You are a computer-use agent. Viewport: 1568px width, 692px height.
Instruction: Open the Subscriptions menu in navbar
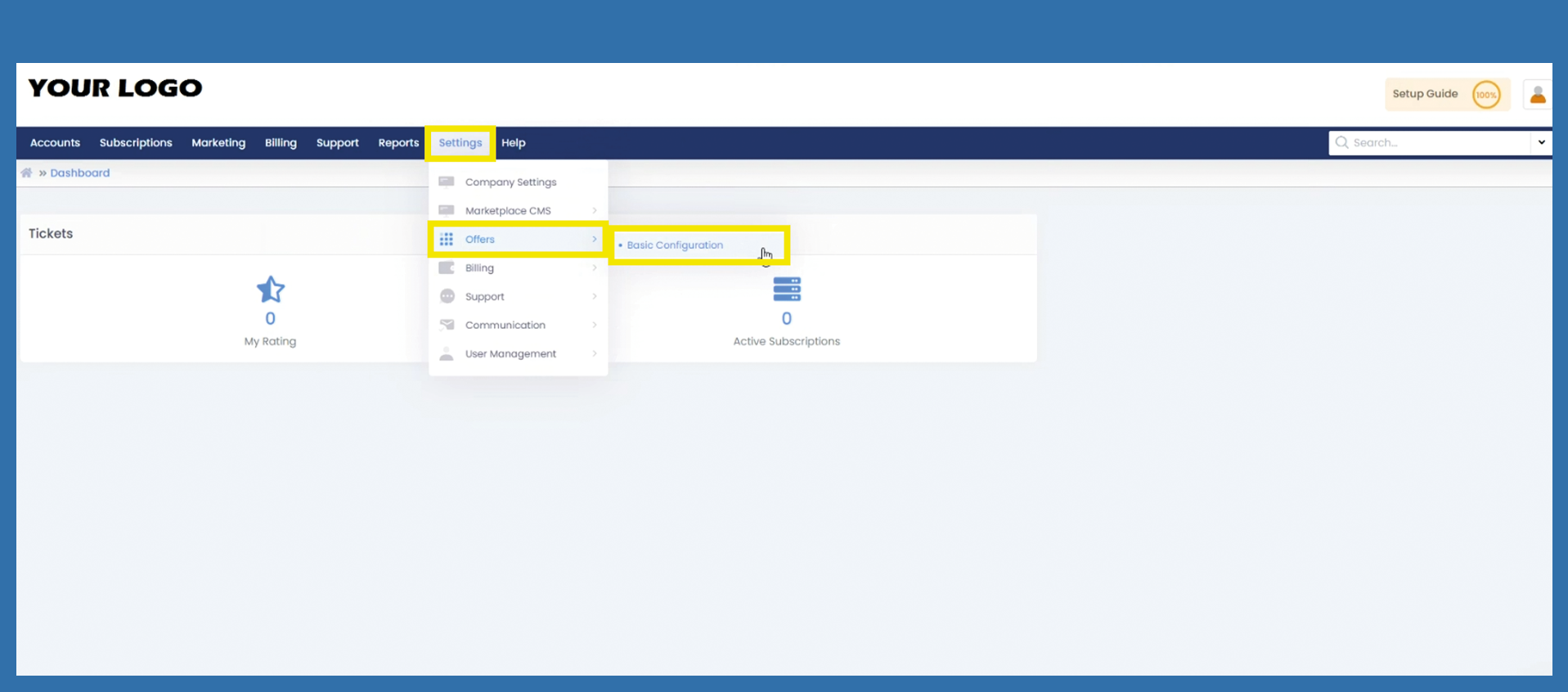click(x=136, y=142)
